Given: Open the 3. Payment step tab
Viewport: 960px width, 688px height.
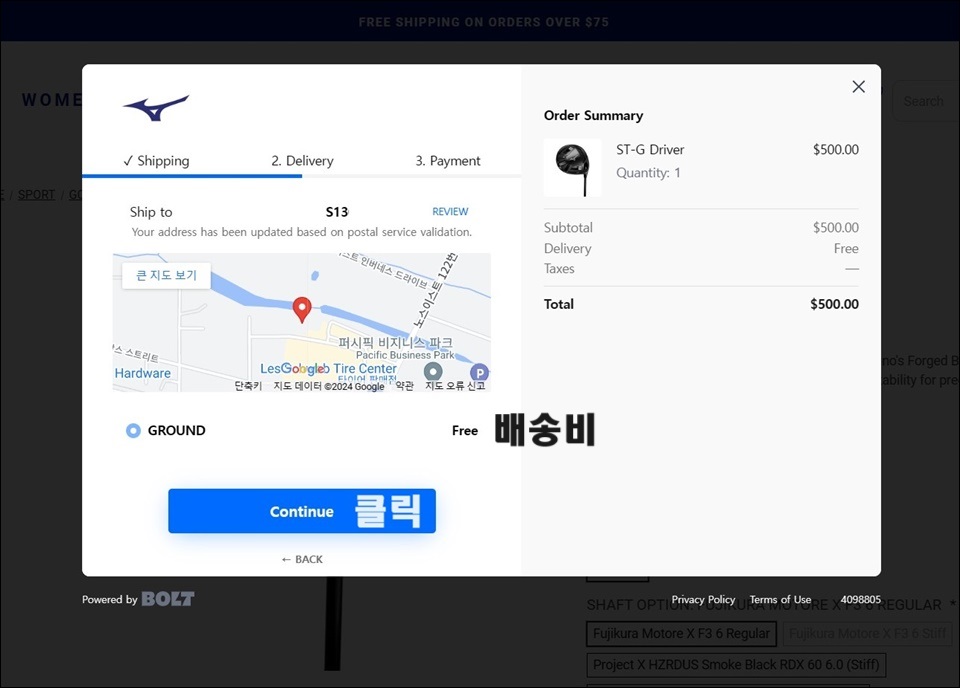Looking at the screenshot, I should click(448, 161).
